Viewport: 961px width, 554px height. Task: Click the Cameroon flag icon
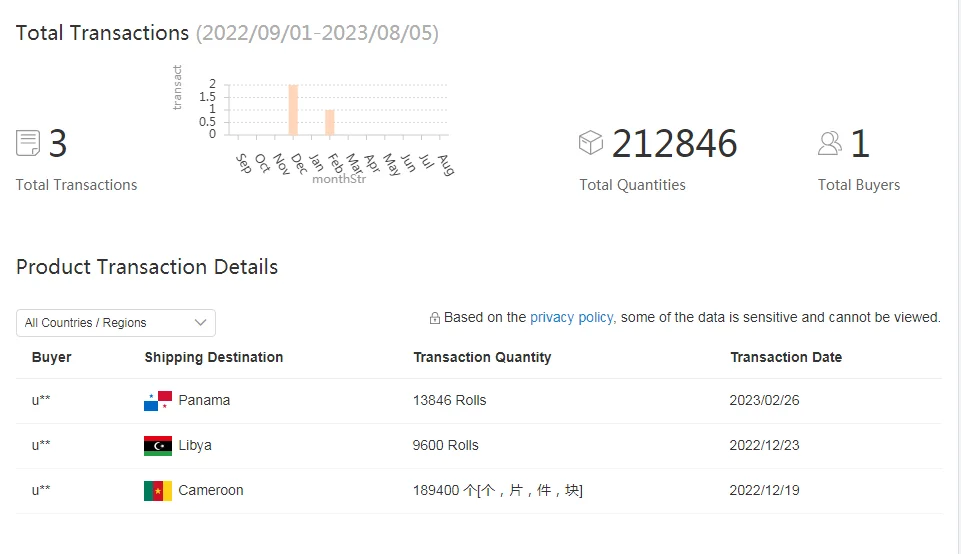pos(158,491)
